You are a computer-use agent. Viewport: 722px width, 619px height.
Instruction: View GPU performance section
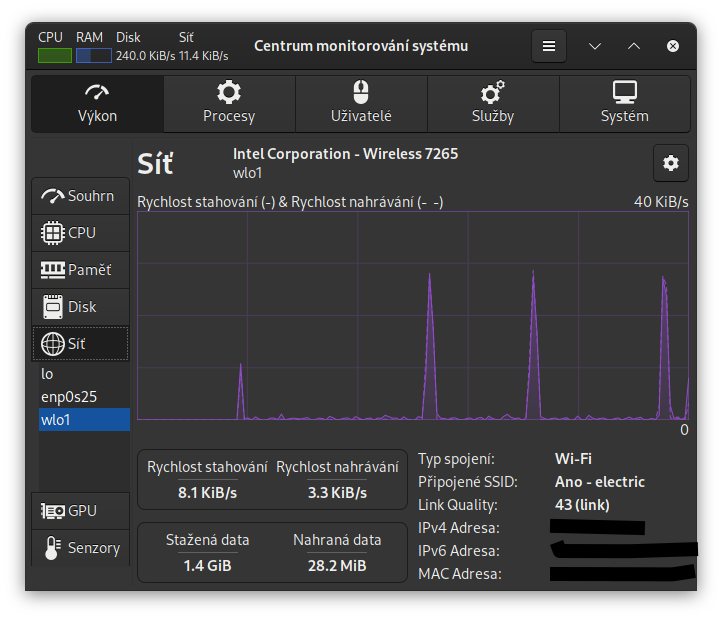[x=80, y=511]
